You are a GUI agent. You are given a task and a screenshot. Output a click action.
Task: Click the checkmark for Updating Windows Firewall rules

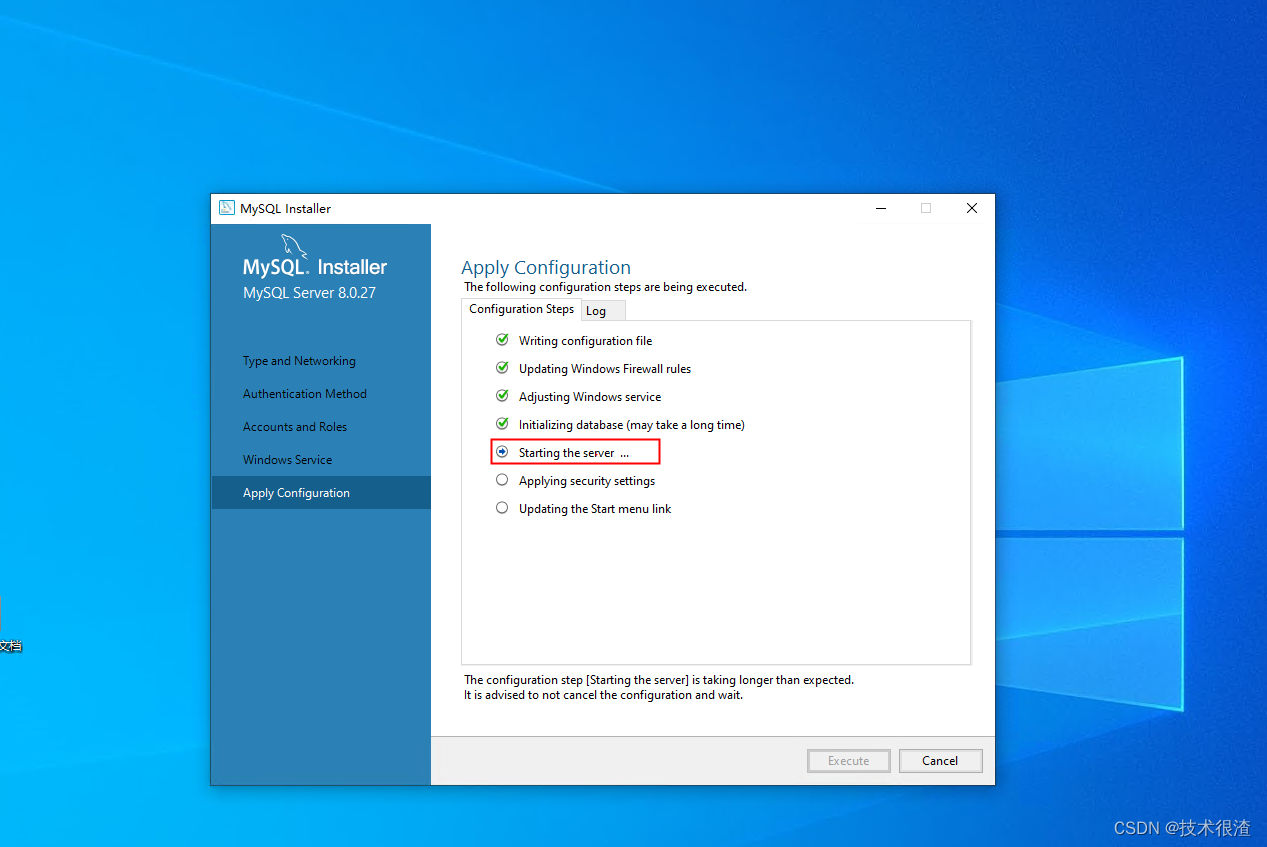pyautogui.click(x=502, y=367)
